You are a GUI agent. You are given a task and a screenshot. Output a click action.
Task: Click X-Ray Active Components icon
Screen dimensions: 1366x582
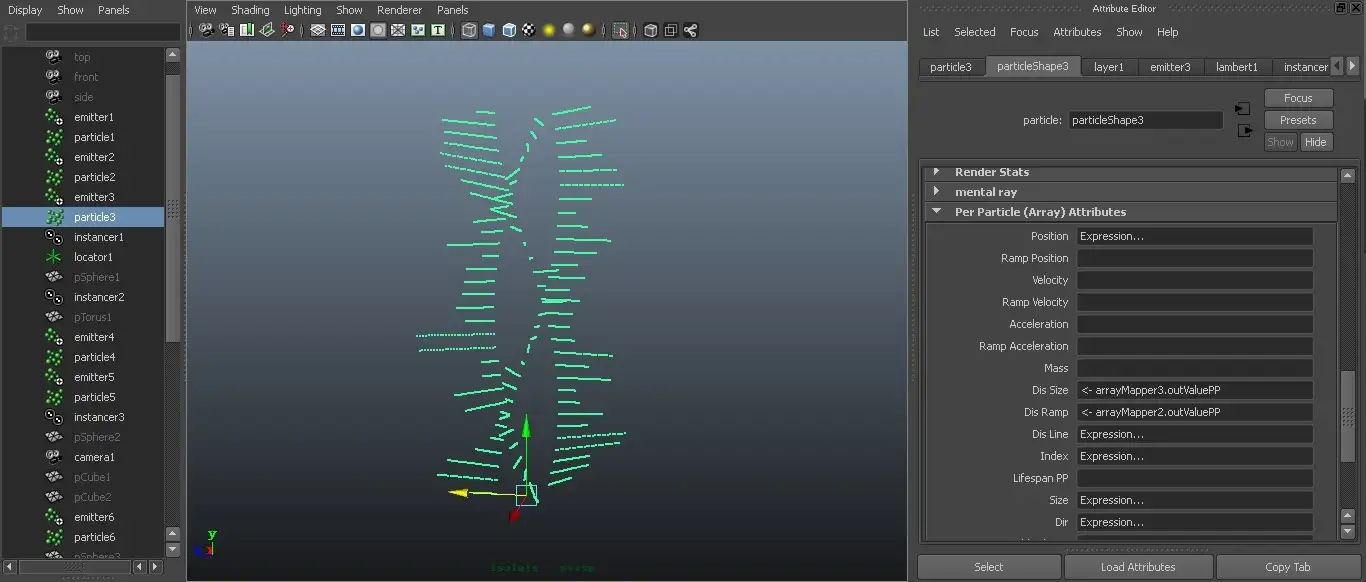[x=671, y=30]
